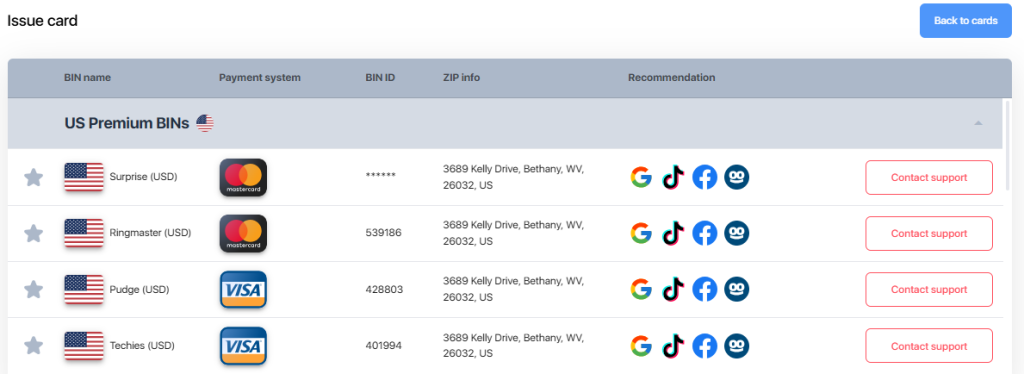The image size is (1024, 374).
Task: Click the Payment system column header
Action: [x=260, y=78]
